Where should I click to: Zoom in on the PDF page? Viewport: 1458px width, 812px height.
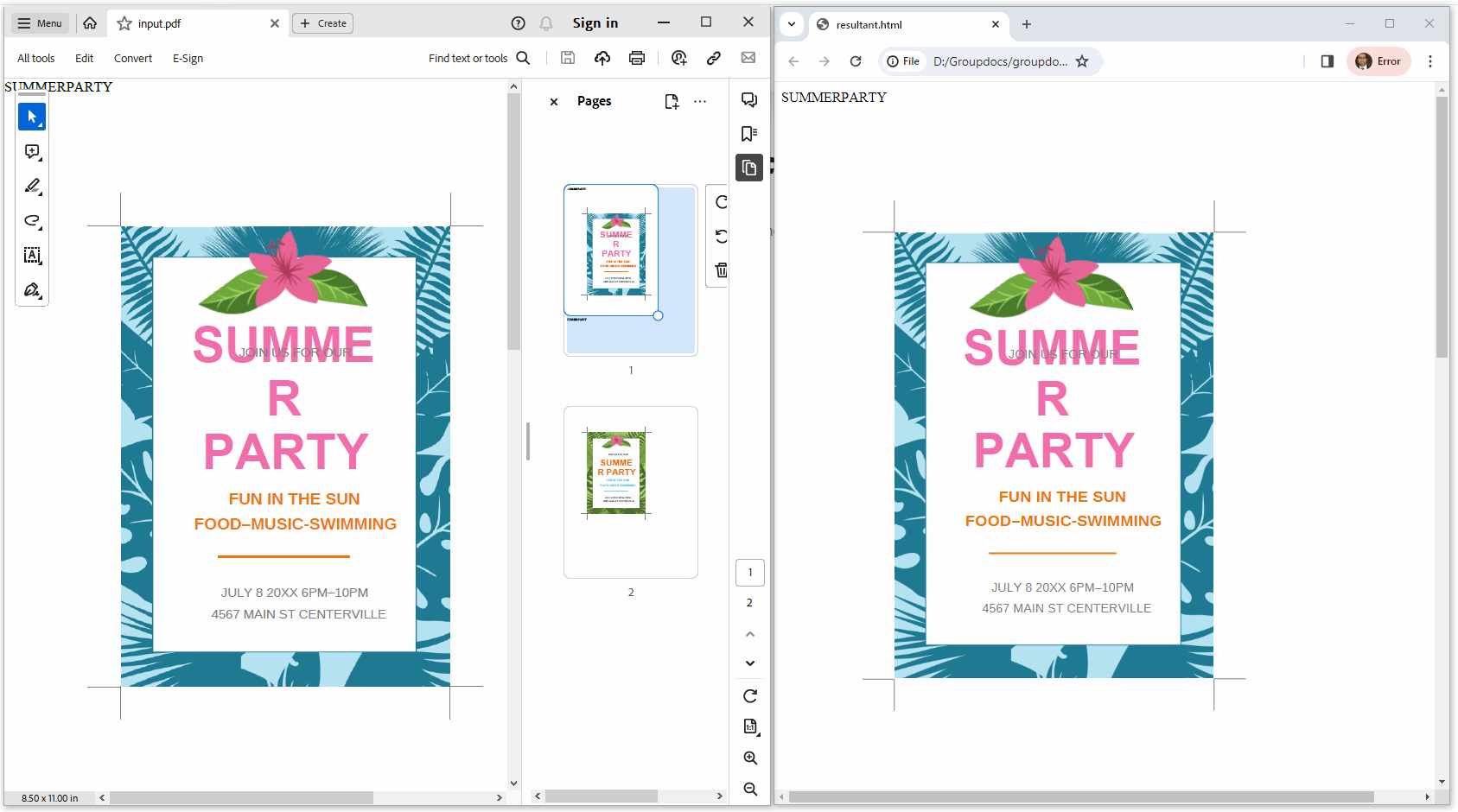[x=749, y=758]
